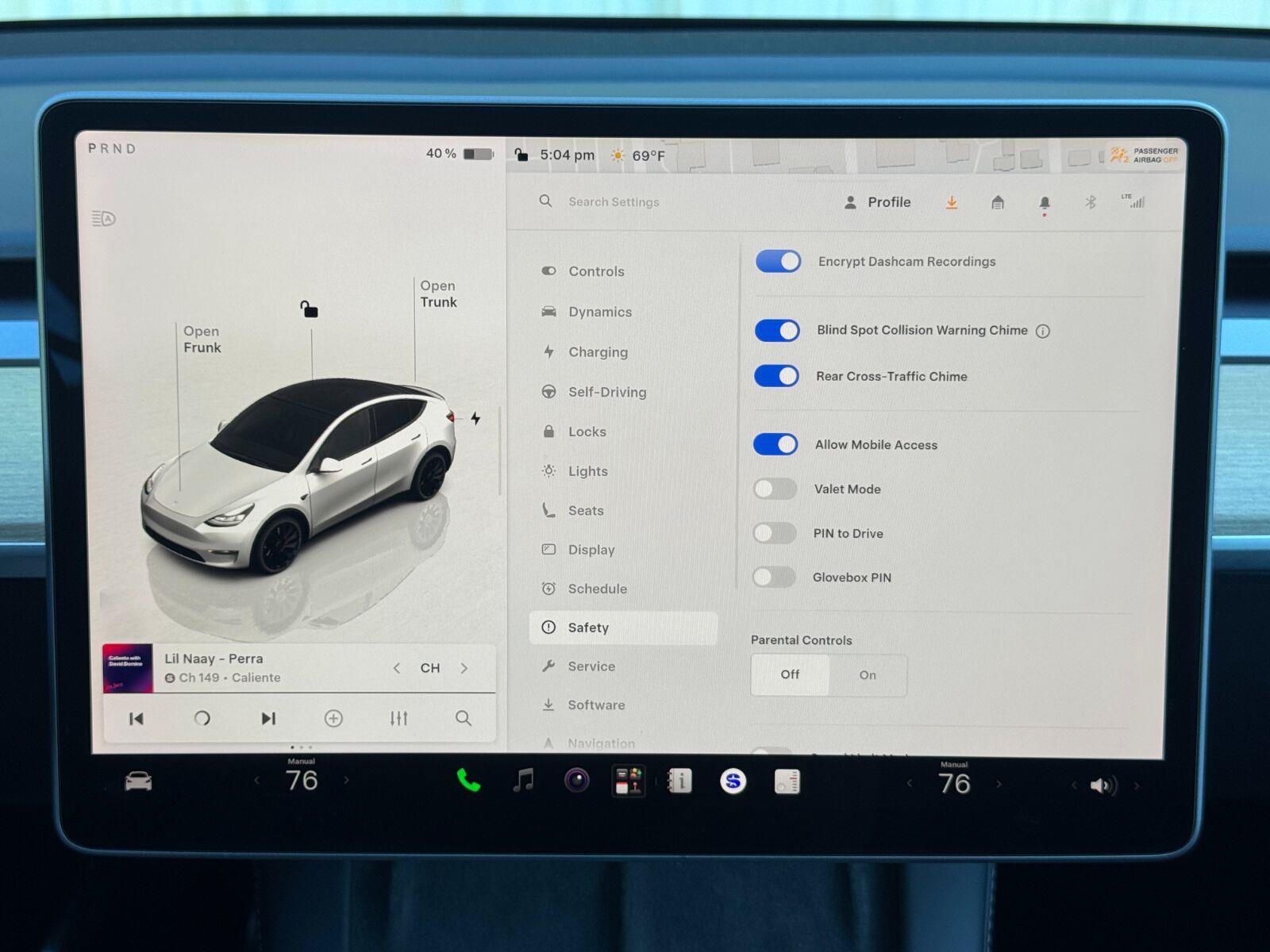Image resolution: width=1270 pixels, height=952 pixels.
Task: Tap the software download arrow icon
Action: coord(951,203)
